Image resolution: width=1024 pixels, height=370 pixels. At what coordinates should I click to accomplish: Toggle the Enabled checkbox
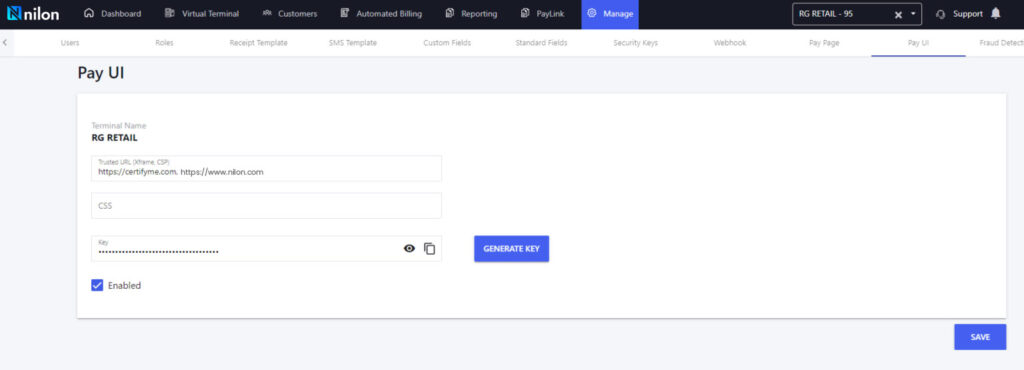(97, 285)
